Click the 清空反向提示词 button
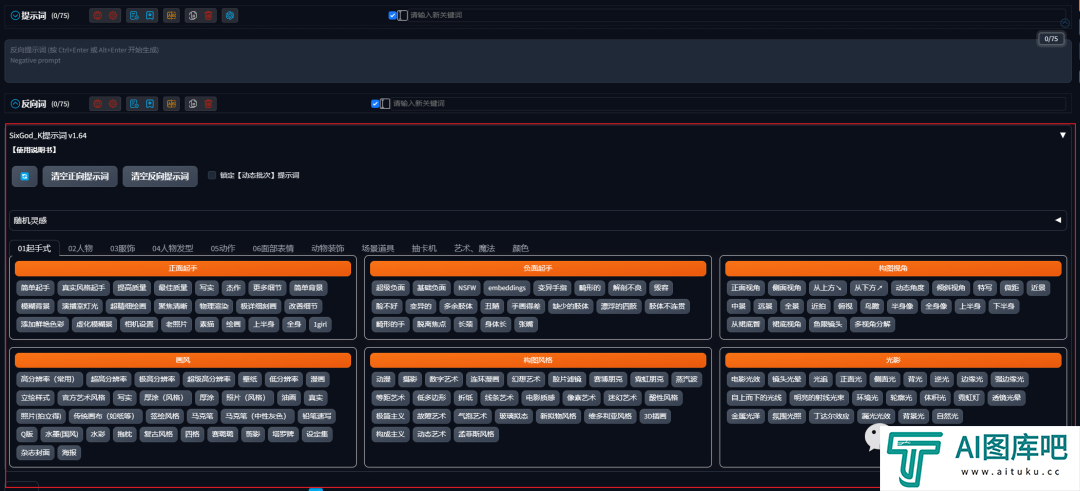The width and height of the screenshot is (1080, 491). coord(159,176)
